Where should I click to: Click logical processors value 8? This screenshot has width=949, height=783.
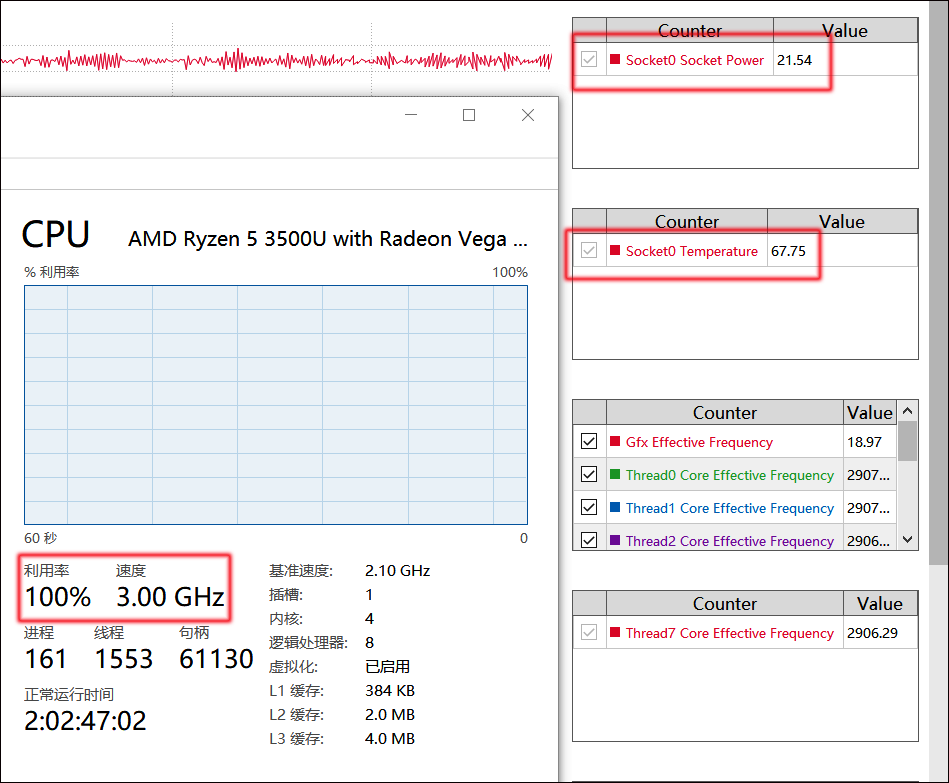370,643
